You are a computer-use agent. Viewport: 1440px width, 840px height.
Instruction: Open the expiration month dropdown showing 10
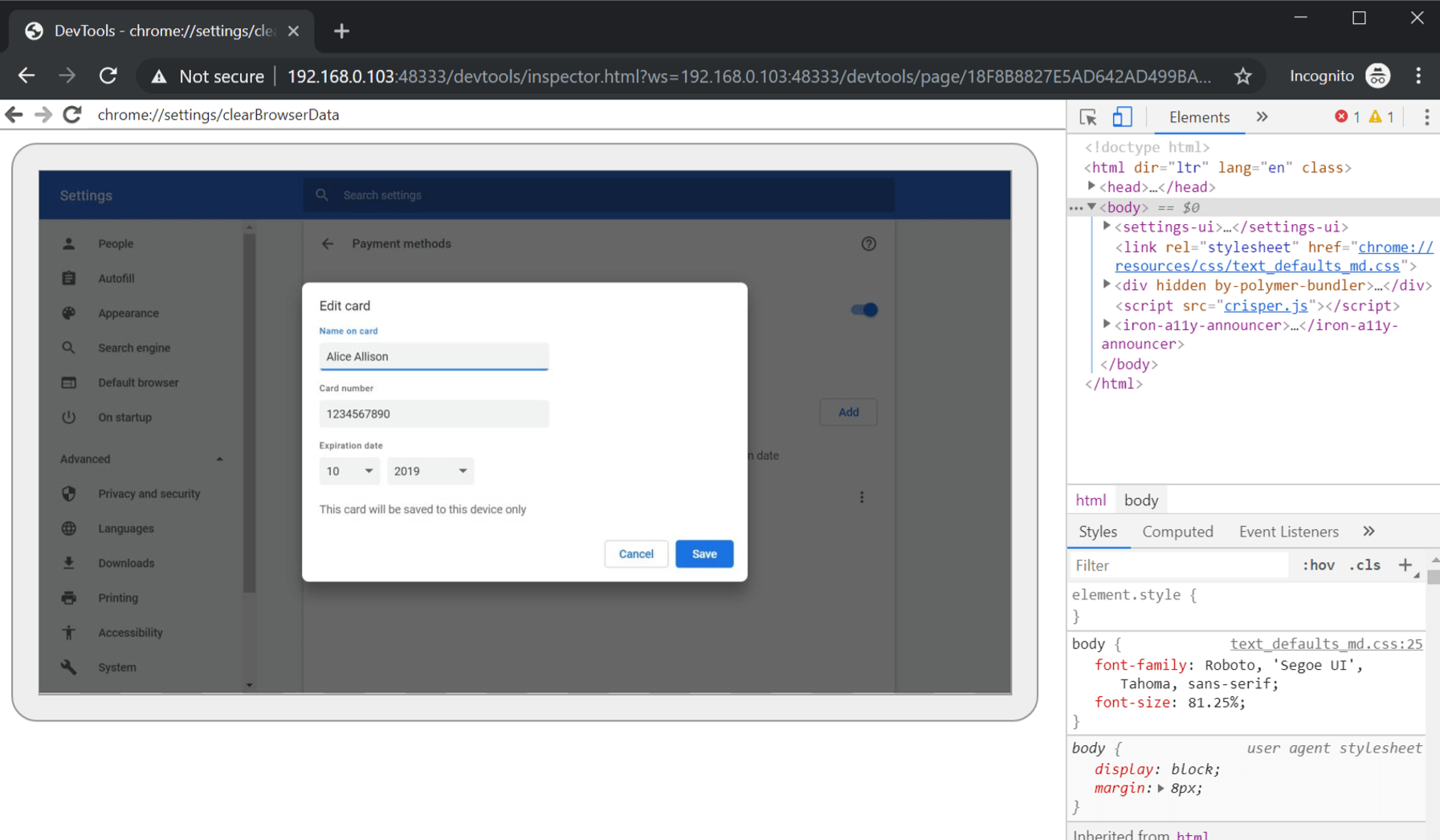(349, 471)
